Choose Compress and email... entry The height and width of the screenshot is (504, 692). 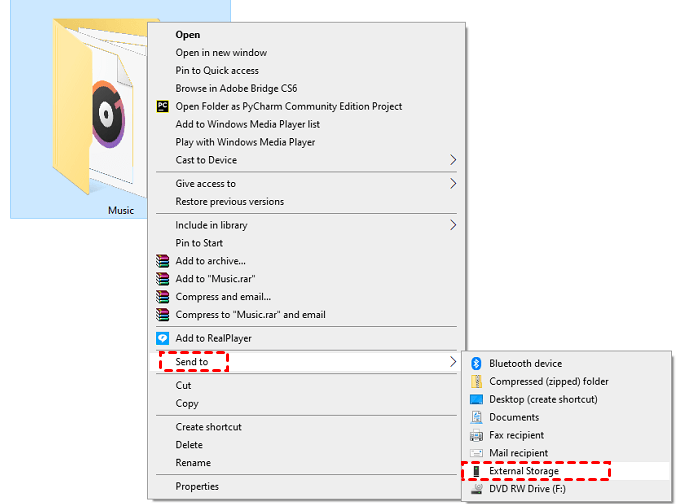coord(306,297)
